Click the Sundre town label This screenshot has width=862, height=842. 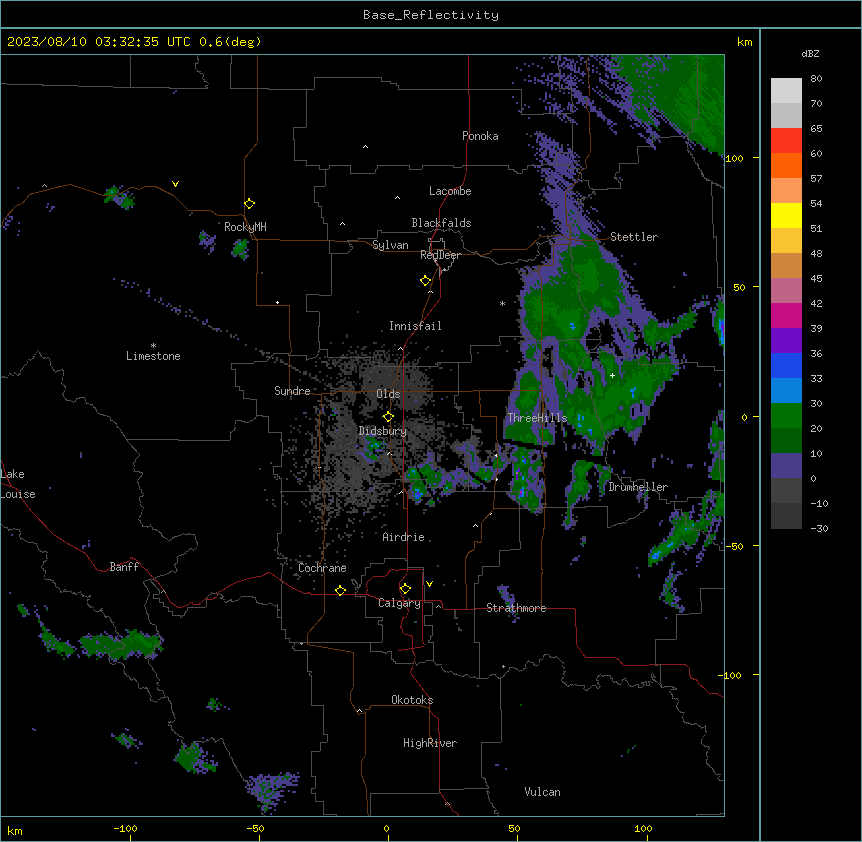pos(292,391)
